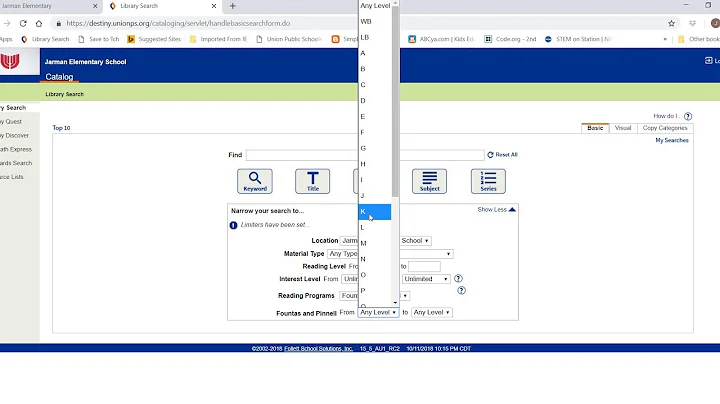Open Resource Lists in sidebar

pos(11,177)
